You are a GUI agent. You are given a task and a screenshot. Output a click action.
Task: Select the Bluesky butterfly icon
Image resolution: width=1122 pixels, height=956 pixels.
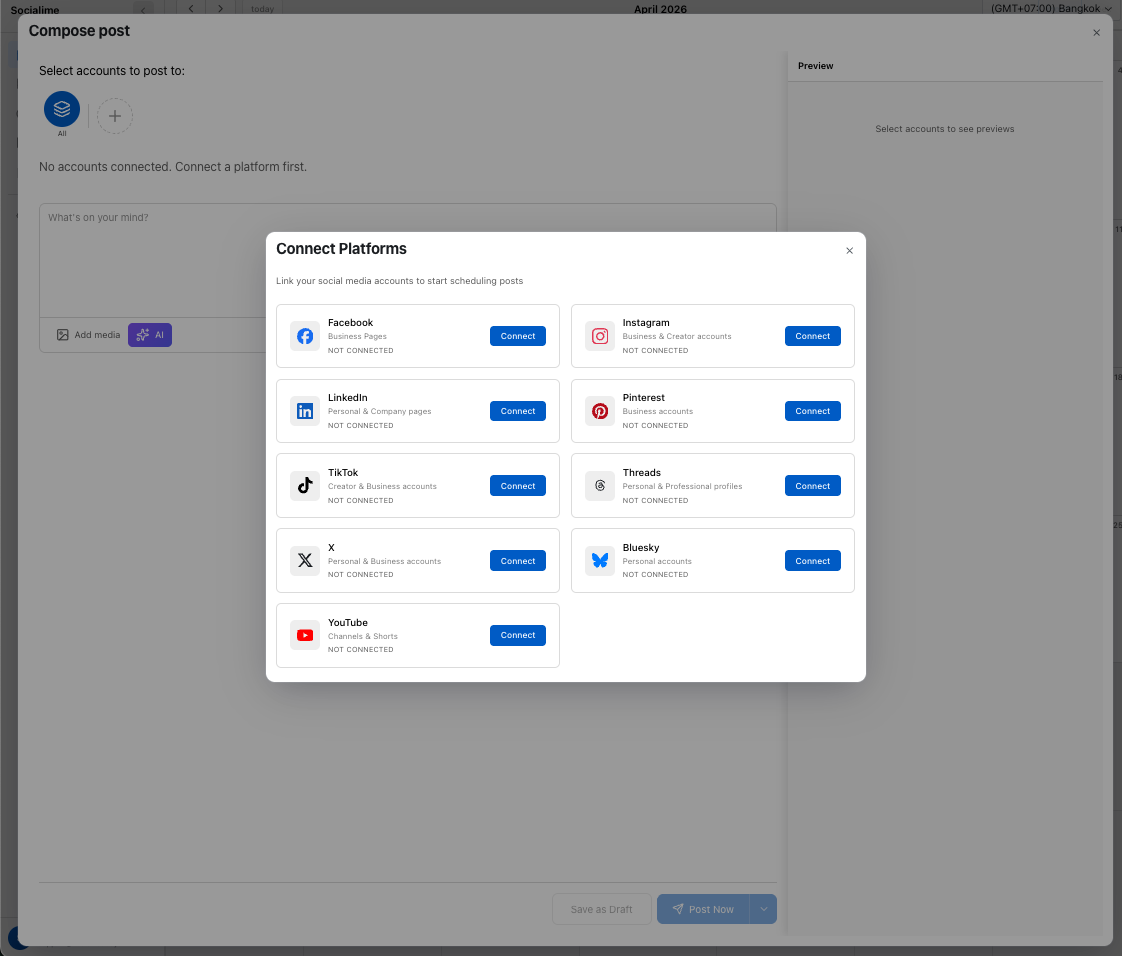point(600,561)
